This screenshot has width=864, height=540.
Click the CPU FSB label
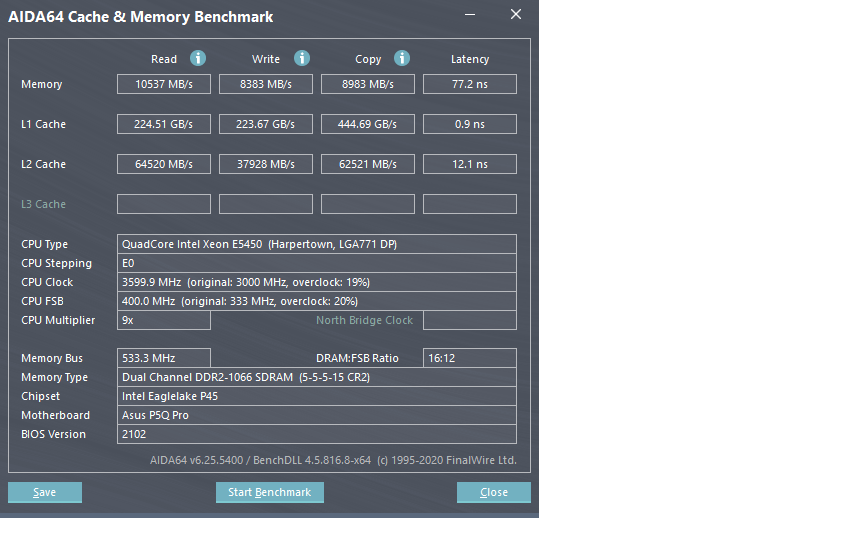click(x=42, y=301)
